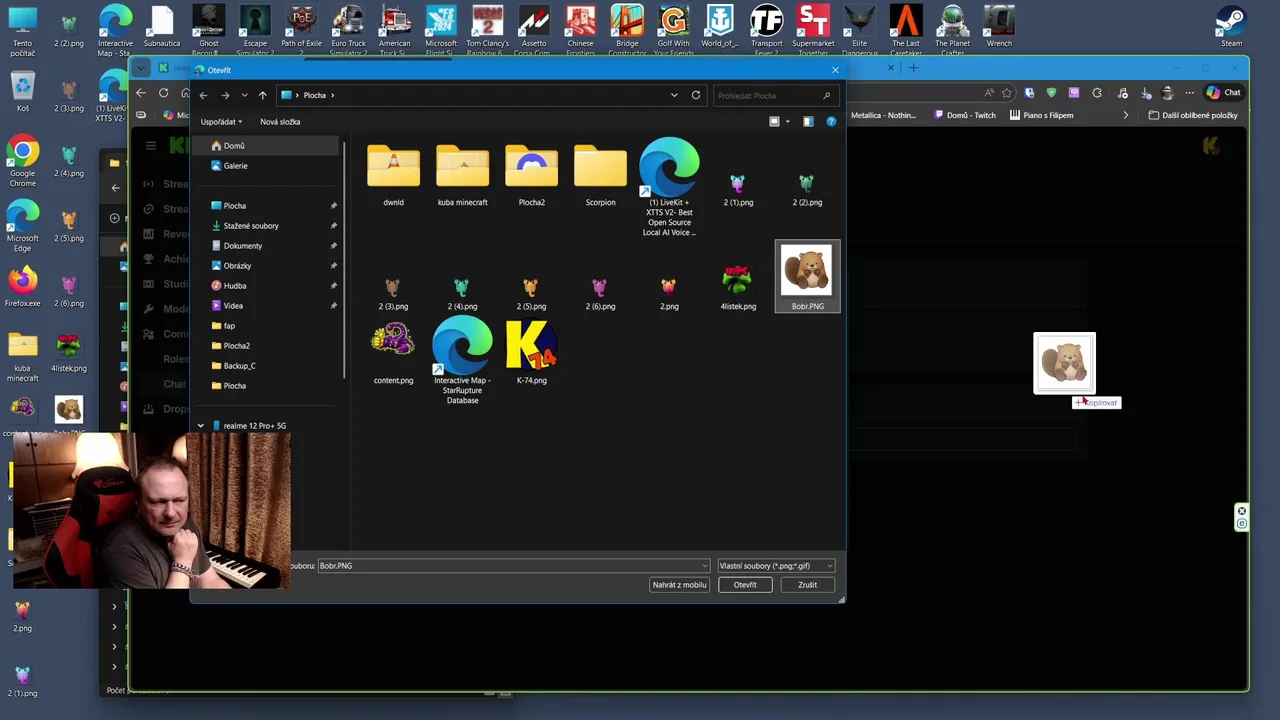1280x720 pixels.
Task: Open the Edge read aloud icon
Action: [989, 92]
